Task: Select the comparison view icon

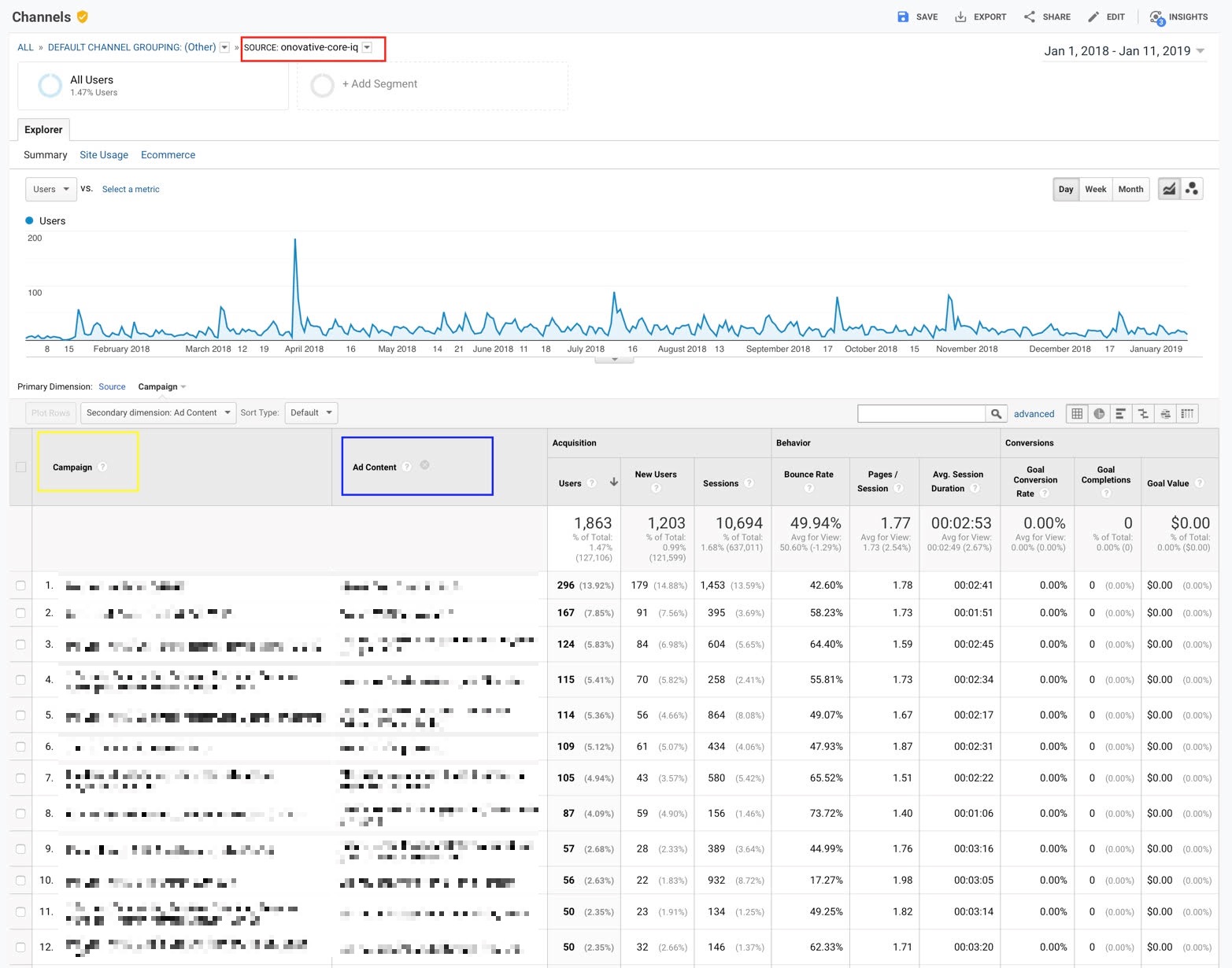Action: tap(1143, 413)
